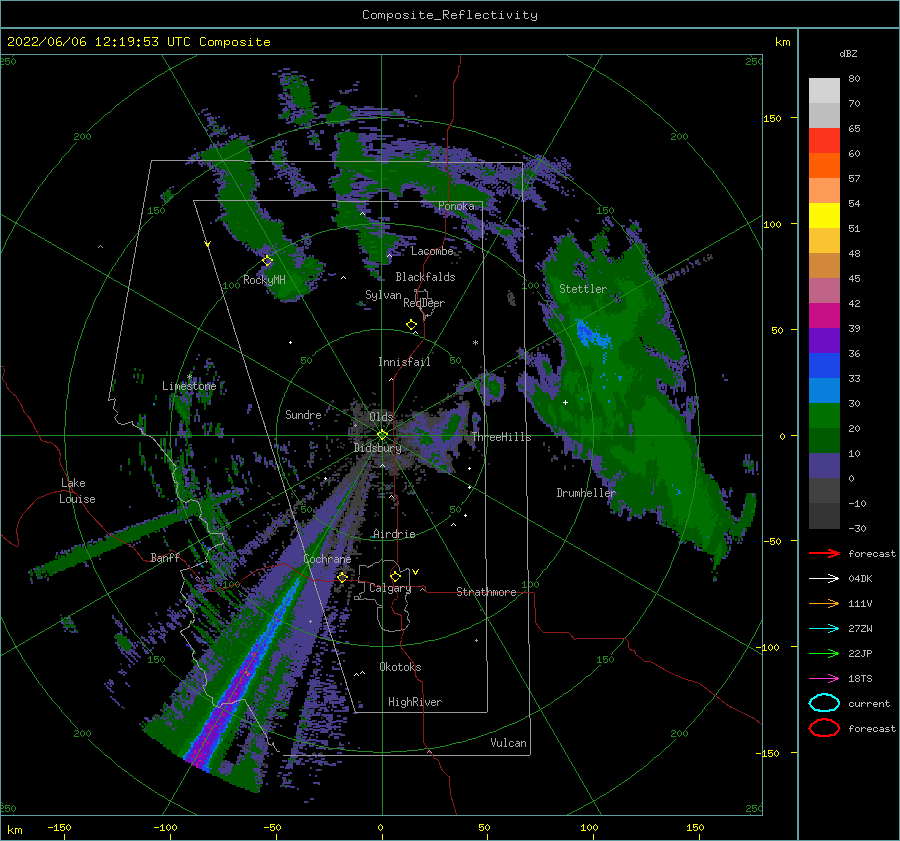This screenshot has height=841, width=900.
Task: Click the Okotoks label
Action: pos(400,667)
